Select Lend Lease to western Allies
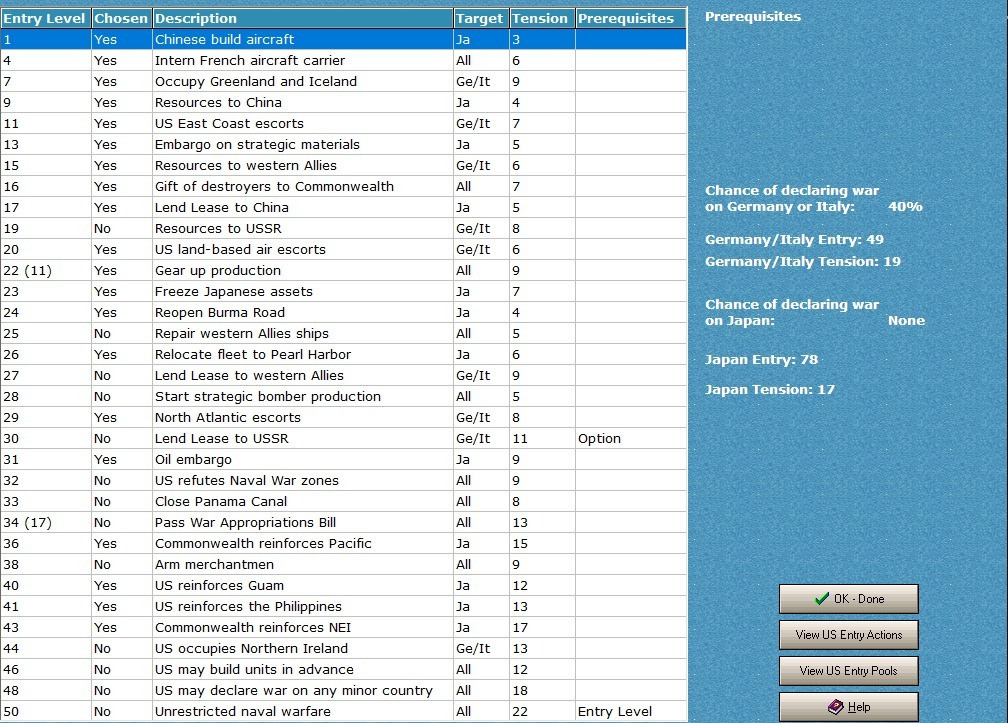The image size is (1008, 723). click(343, 375)
